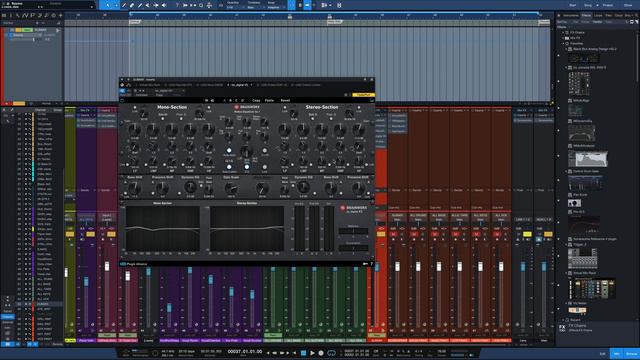The image size is (640, 360).
Task: Mute the ALL KEYS mixer channel
Action: pos(476,234)
